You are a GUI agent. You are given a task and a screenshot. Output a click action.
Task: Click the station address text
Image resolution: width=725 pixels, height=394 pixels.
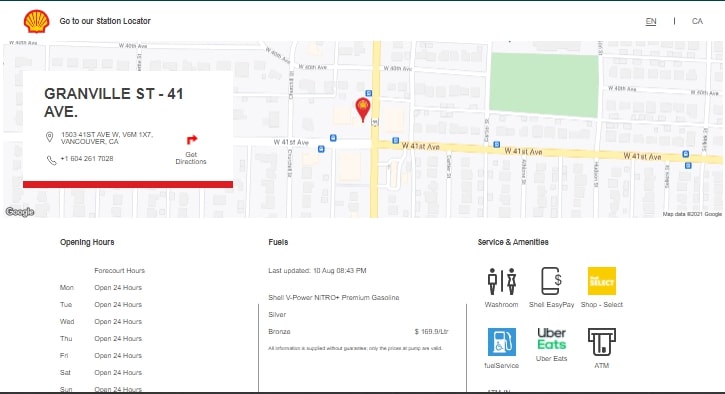coord(107,138)
